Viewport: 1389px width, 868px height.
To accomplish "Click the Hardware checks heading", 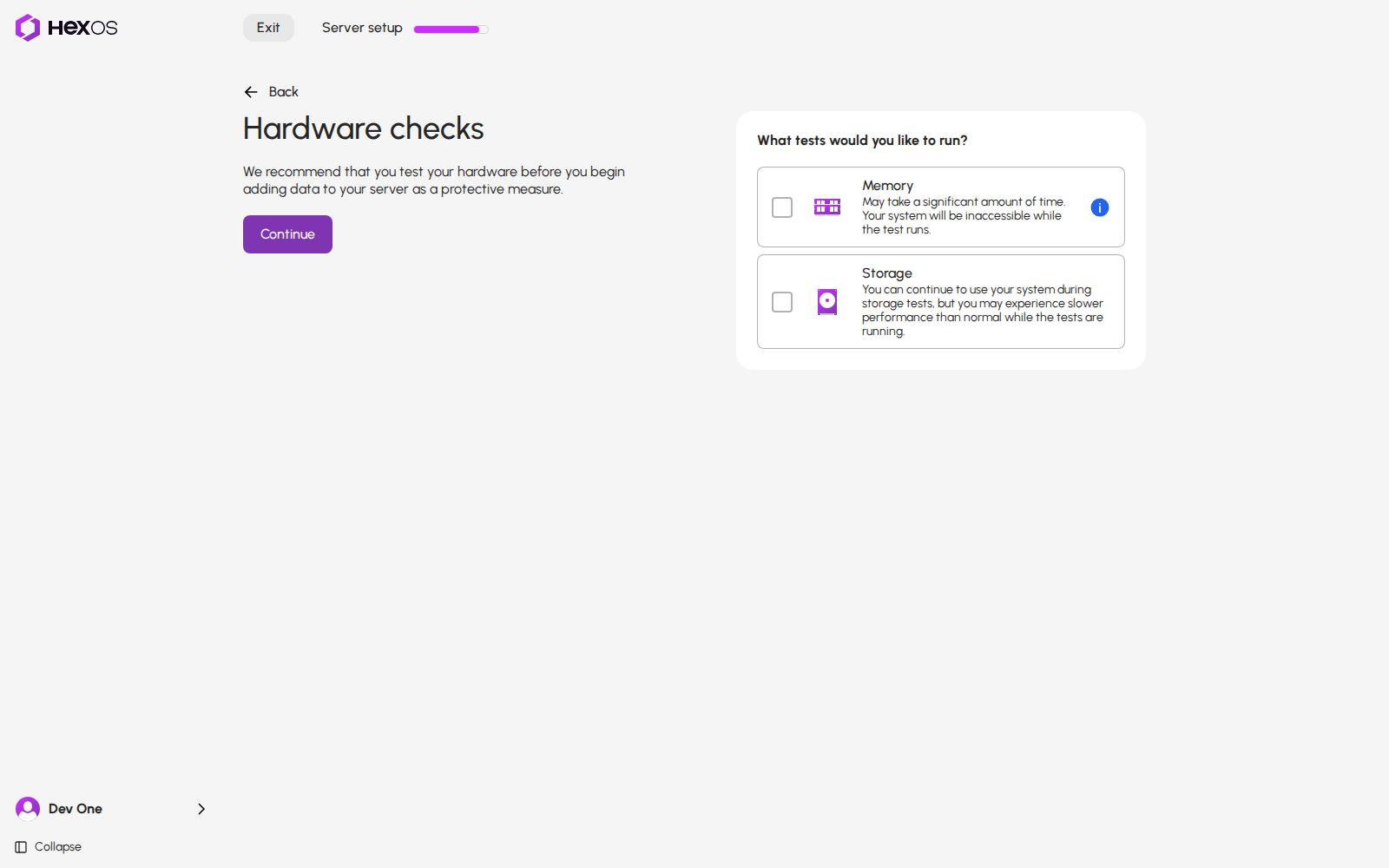I will point(363,128).
